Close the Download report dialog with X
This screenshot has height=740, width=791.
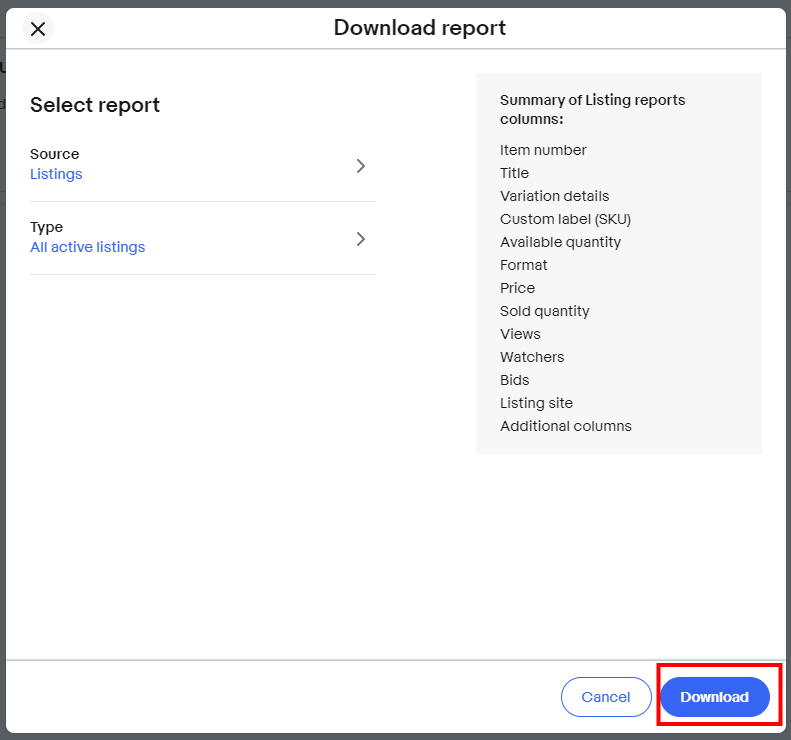(x=38, y=29)
